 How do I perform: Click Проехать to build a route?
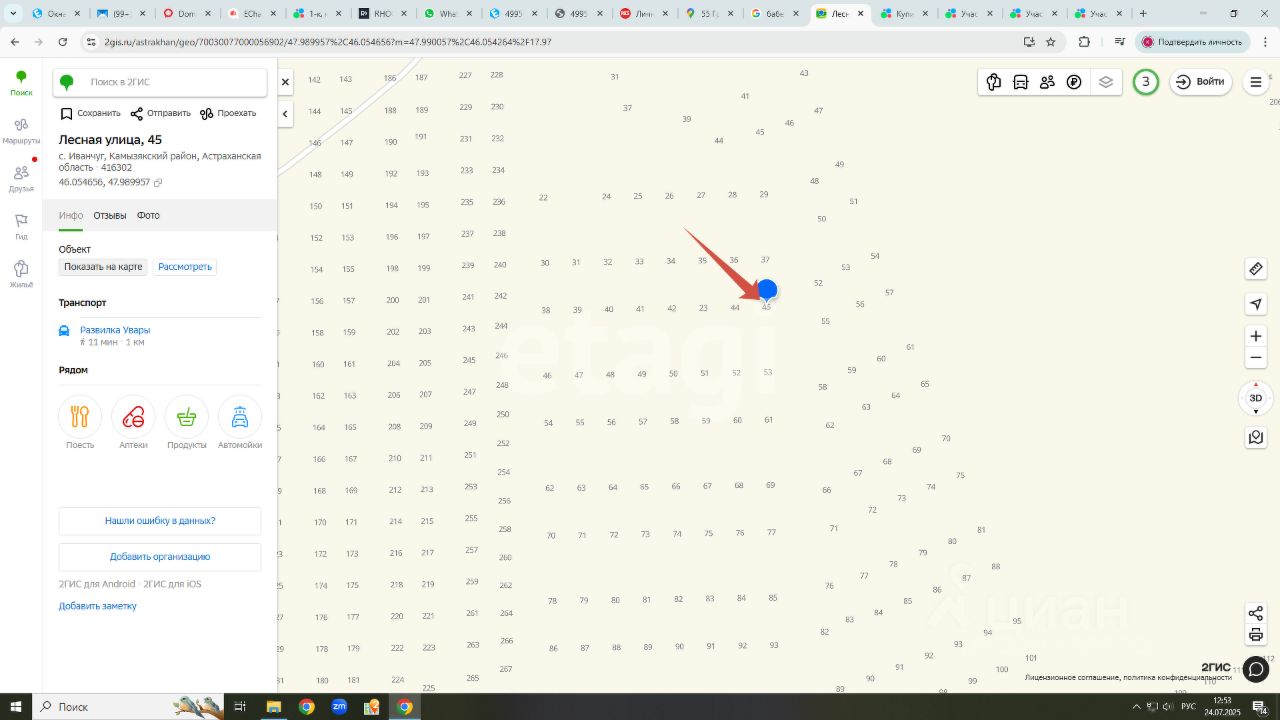(x=228, y=113)
